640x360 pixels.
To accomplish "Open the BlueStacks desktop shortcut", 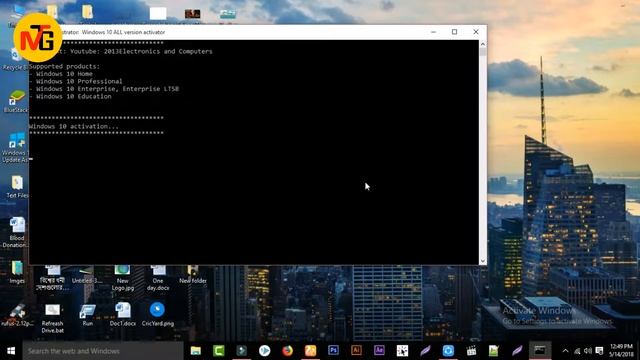I will coord(16,101).
